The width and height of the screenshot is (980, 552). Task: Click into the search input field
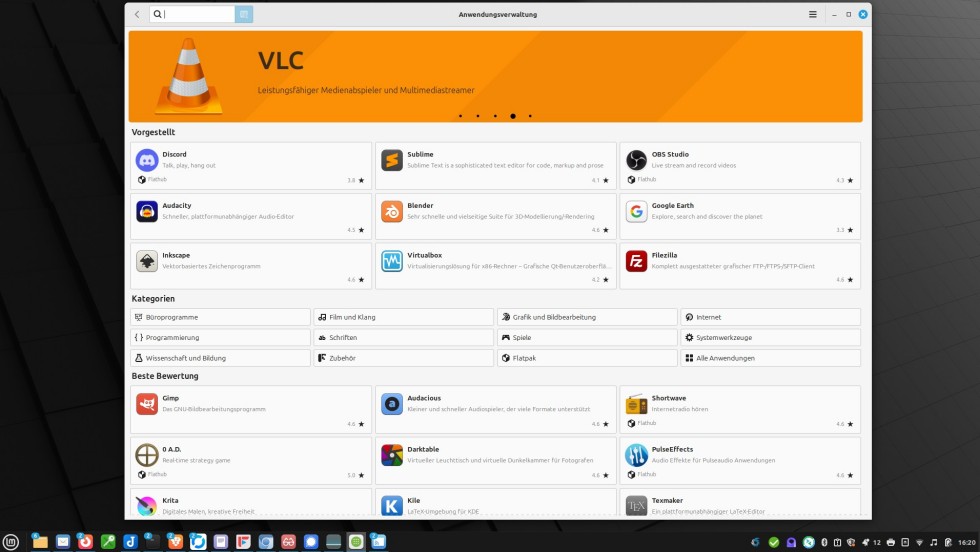pyautogui.click(x=197, y=14)
